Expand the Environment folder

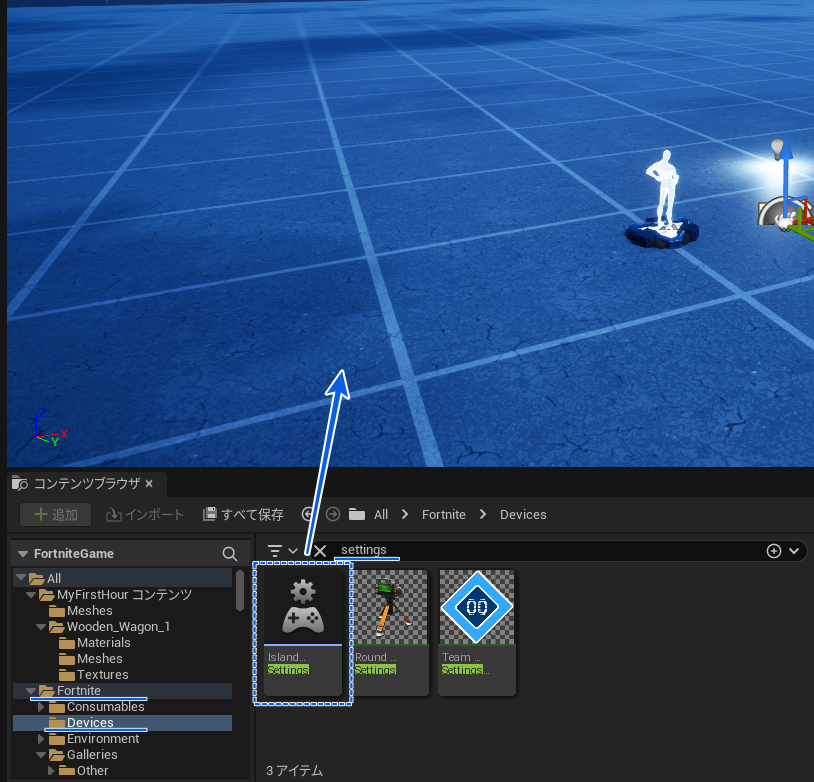(41, 739)
